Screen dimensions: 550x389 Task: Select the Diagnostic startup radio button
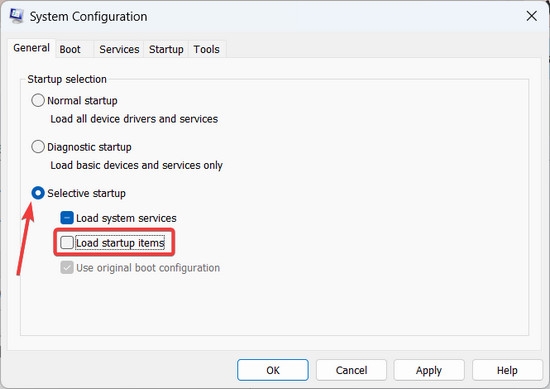38,147
